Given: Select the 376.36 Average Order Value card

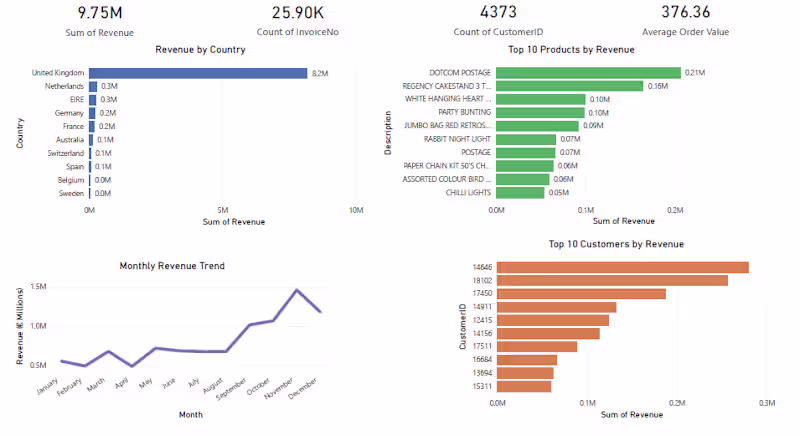Looking at the screenshot, I should pyautogui.click(x=685, y=20).
